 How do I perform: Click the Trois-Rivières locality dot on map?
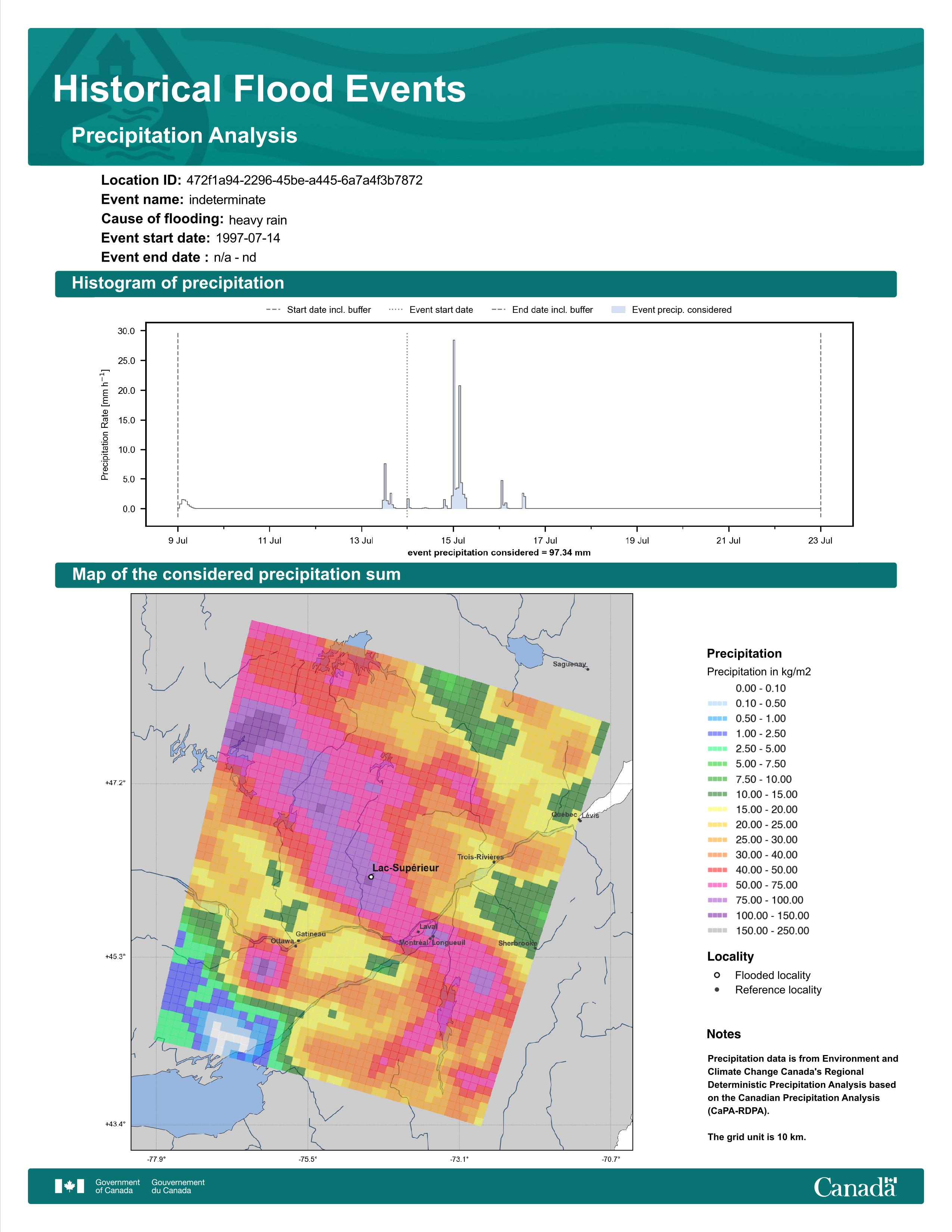(x=494, y=862)
